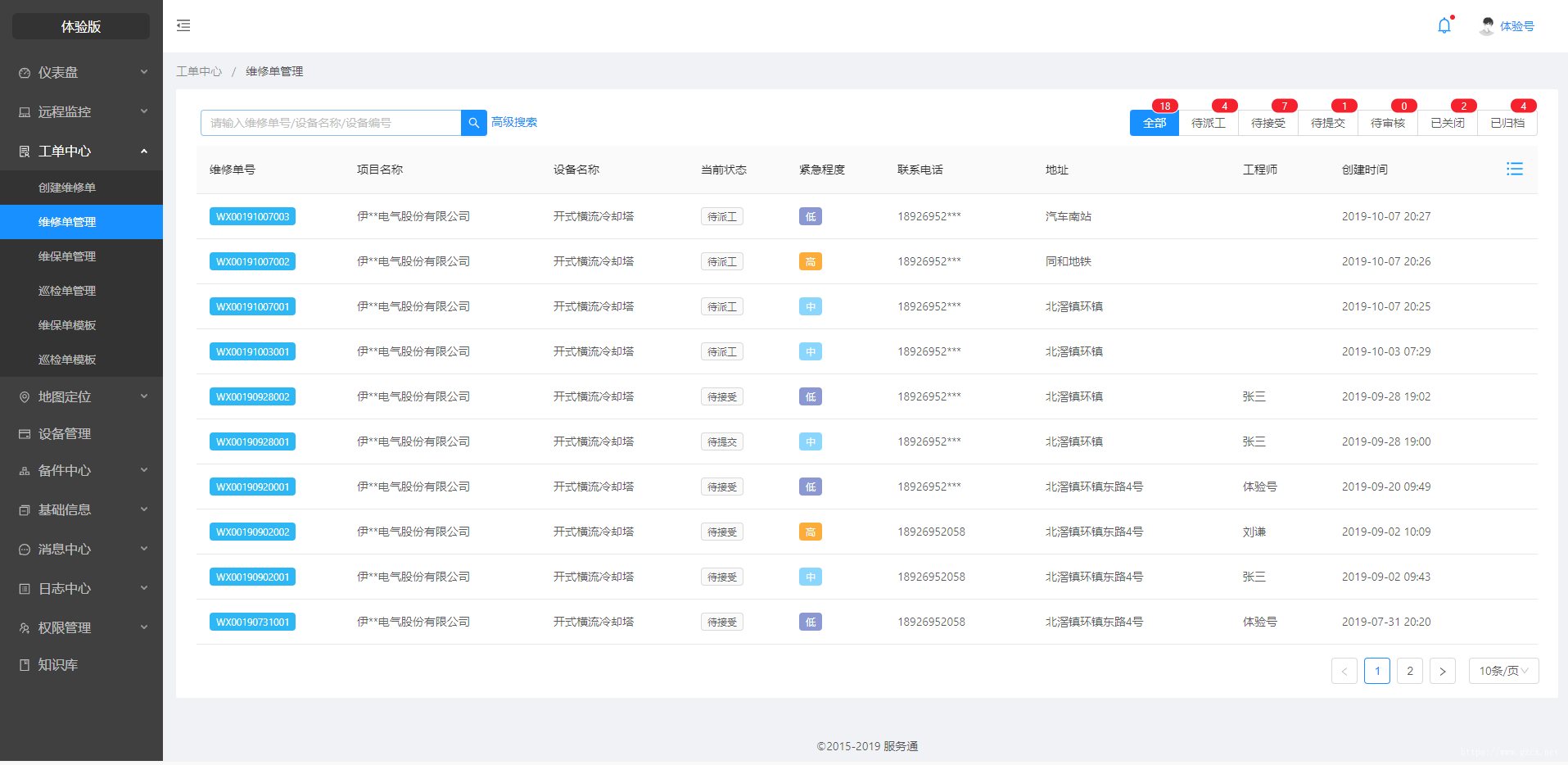Click the 知识库 book icon
Viewport: 1568px width, 765px height.
(x=25, y=665)
